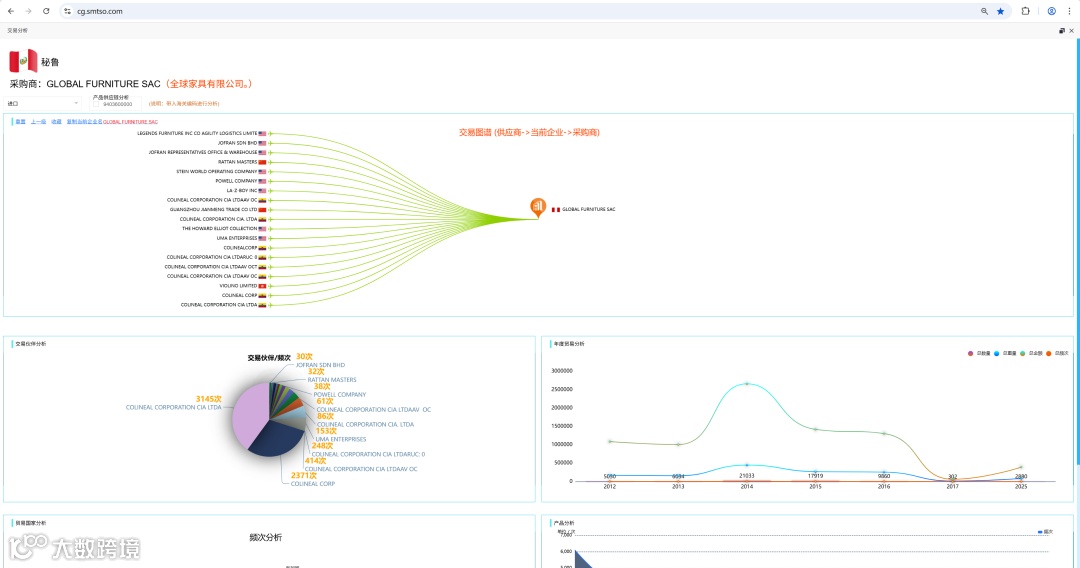Click supplier COLINEAL CORPORATION CIA LTDARUC: 0 in graph
The width and height of the screenshot is (1080, 568).
coord(211,257)
